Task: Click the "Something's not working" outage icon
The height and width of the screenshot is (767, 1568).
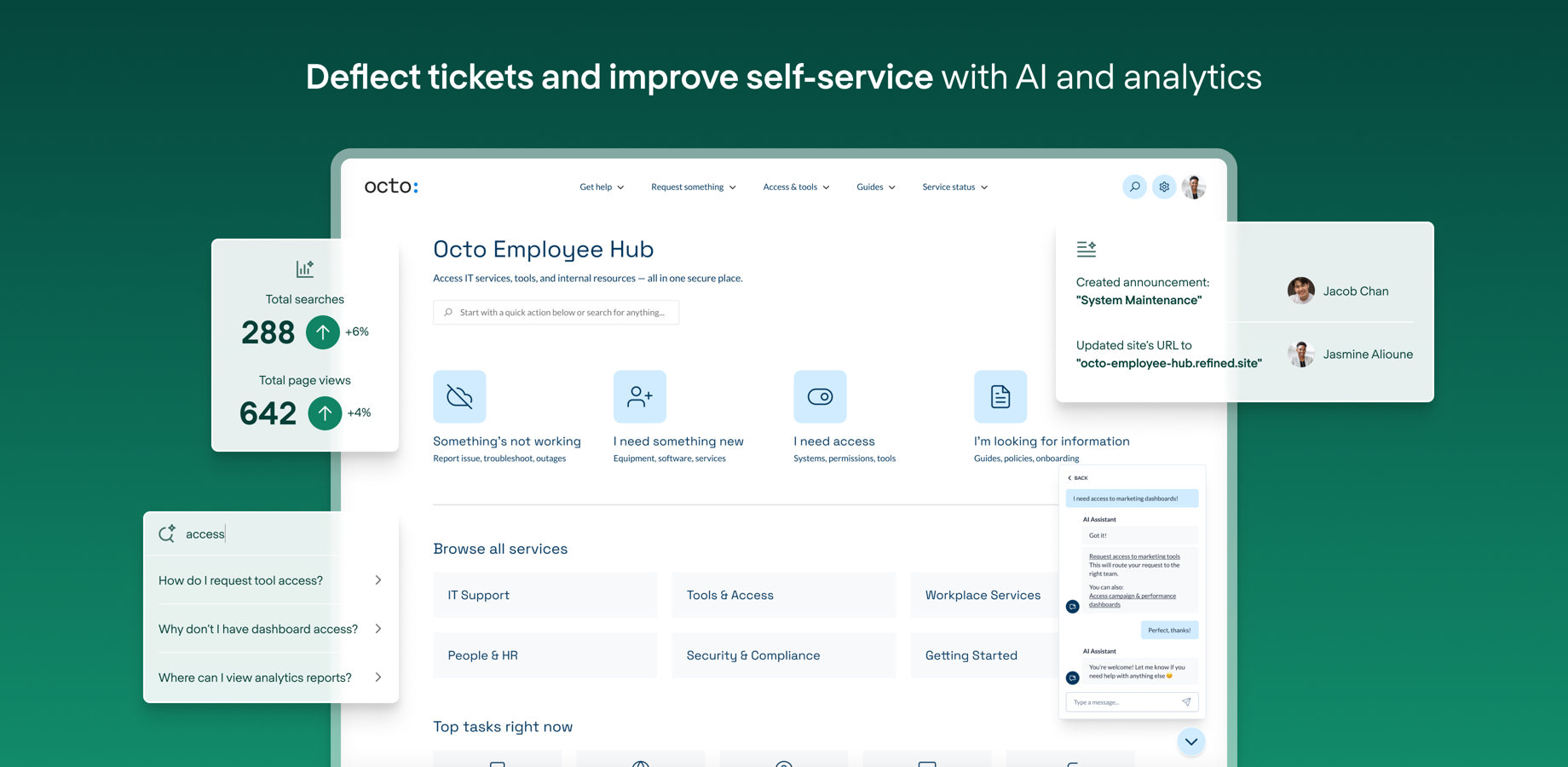Action: click(459, 396)
